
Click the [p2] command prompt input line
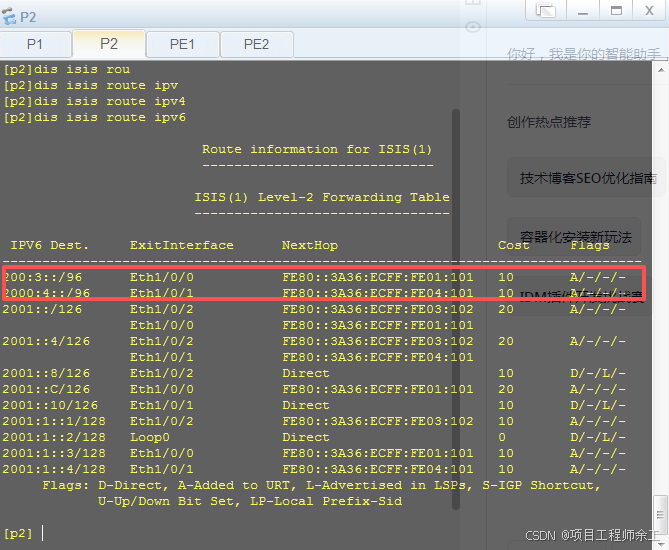24,533
